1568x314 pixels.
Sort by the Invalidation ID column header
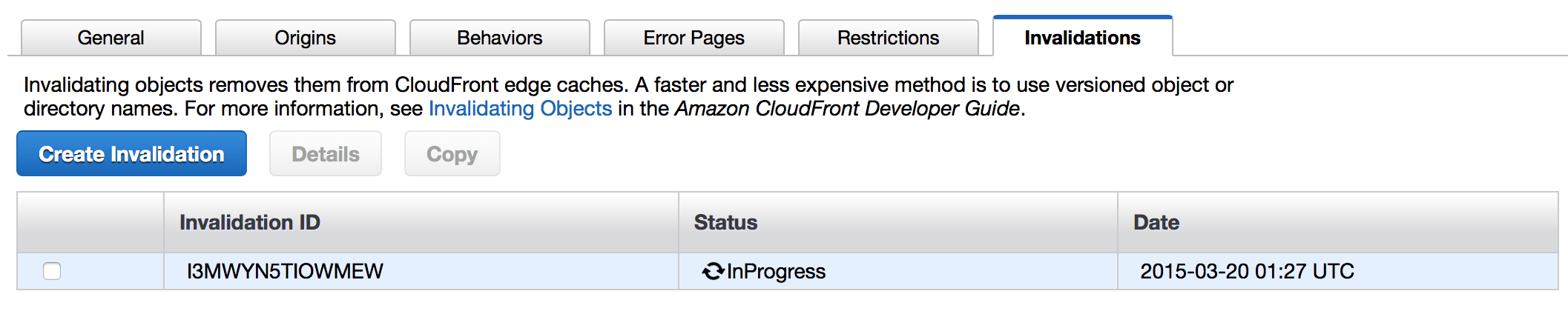pos(250,222)
